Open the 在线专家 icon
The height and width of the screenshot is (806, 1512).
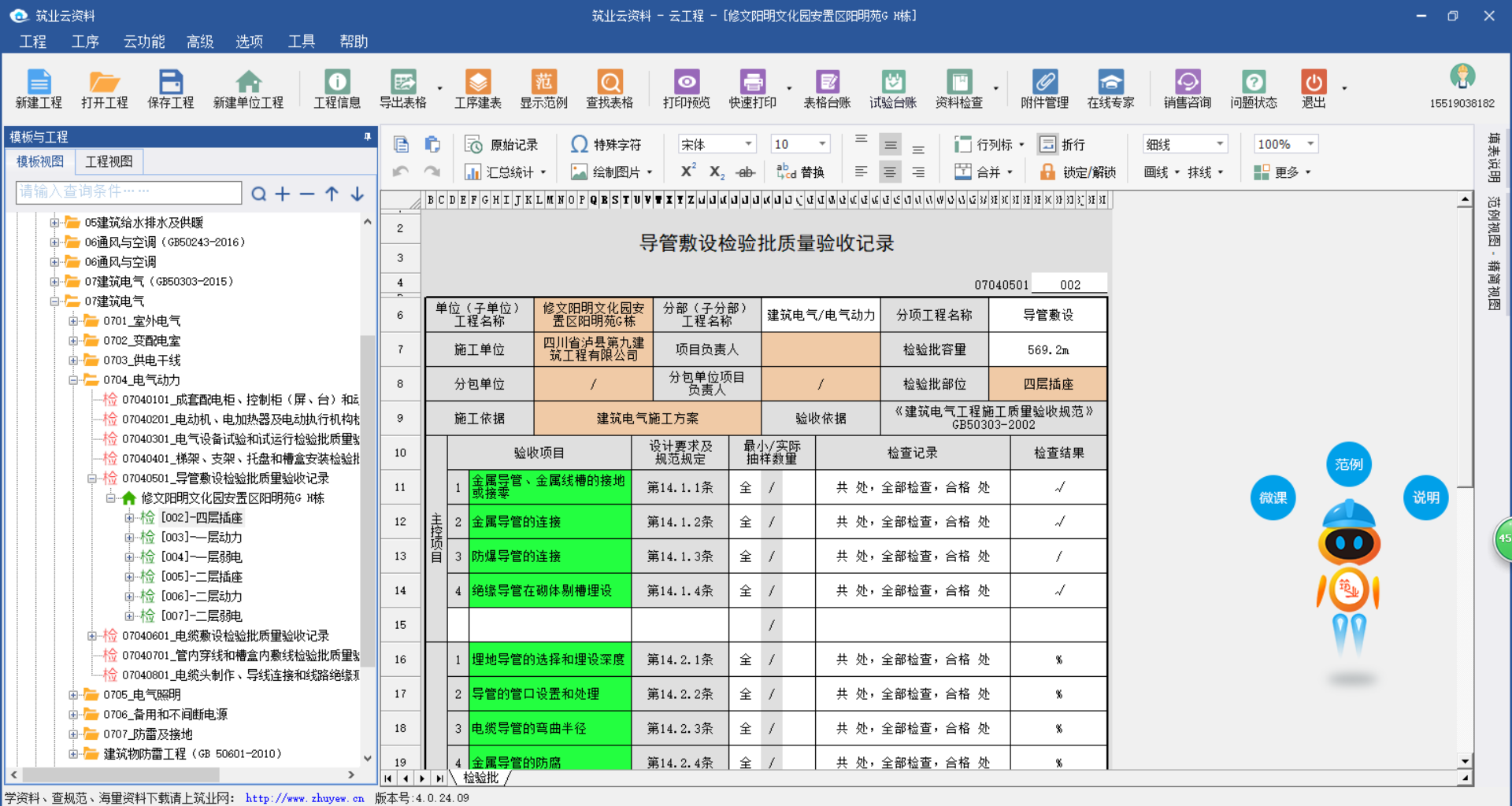click(1110, 88)
